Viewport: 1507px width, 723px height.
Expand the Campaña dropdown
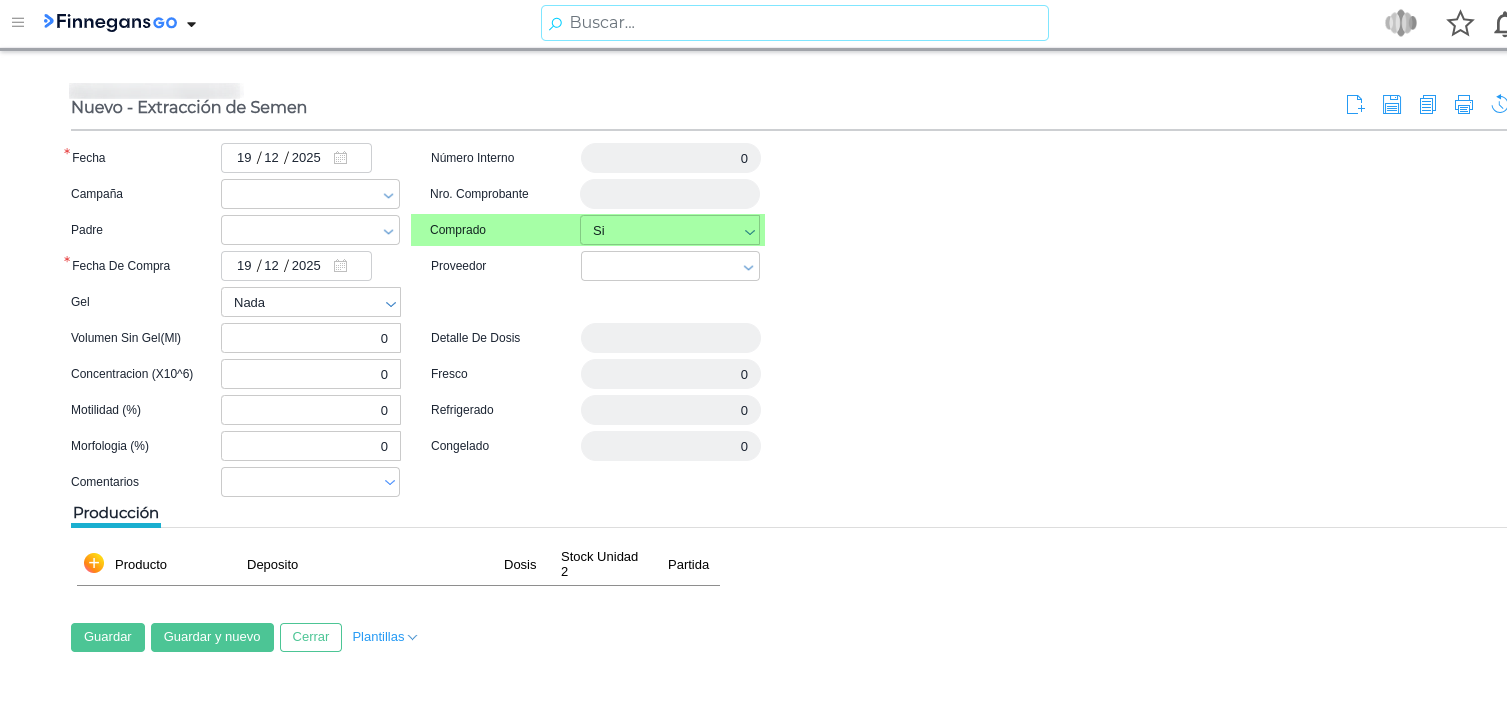(x=388, y=195)
